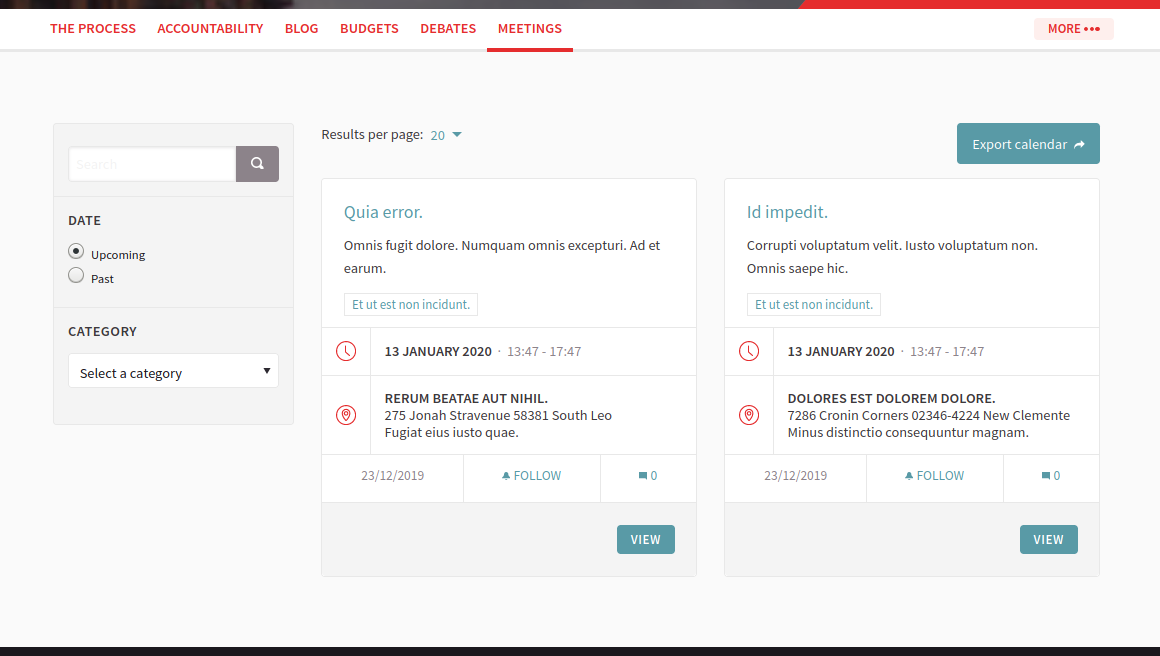1160x656 pixels.
Task: Expand Results per page dropdown
Action: (x=446, y=135)
